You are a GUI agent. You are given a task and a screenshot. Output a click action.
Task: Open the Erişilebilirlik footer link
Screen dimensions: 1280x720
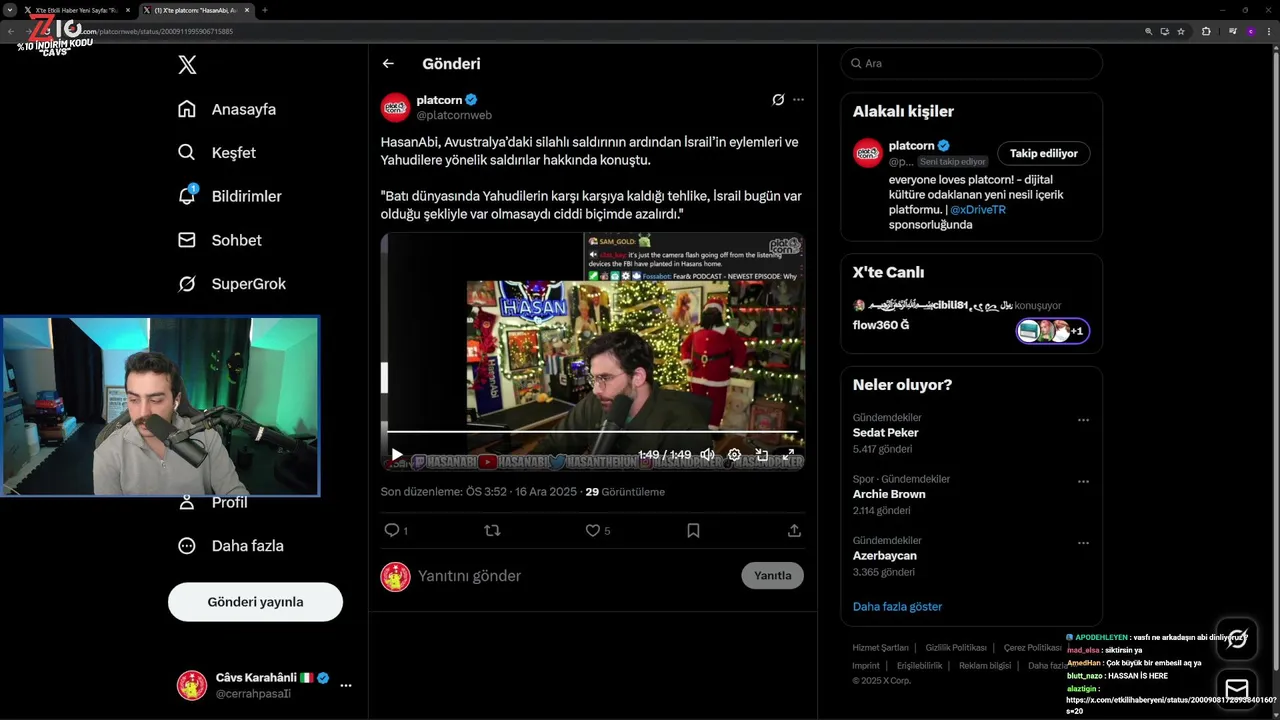coord(919,665)
